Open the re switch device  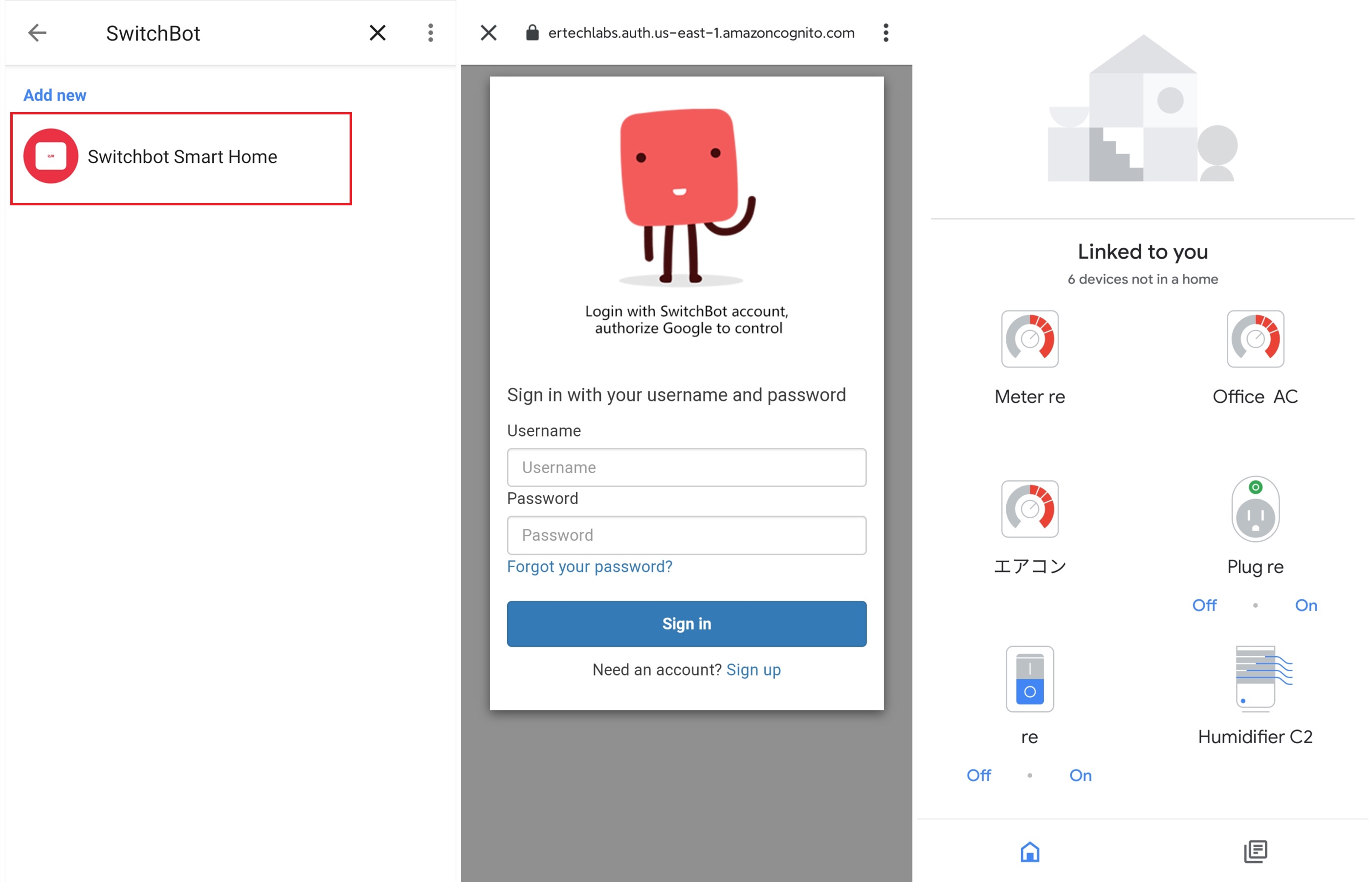point(1030,679)
